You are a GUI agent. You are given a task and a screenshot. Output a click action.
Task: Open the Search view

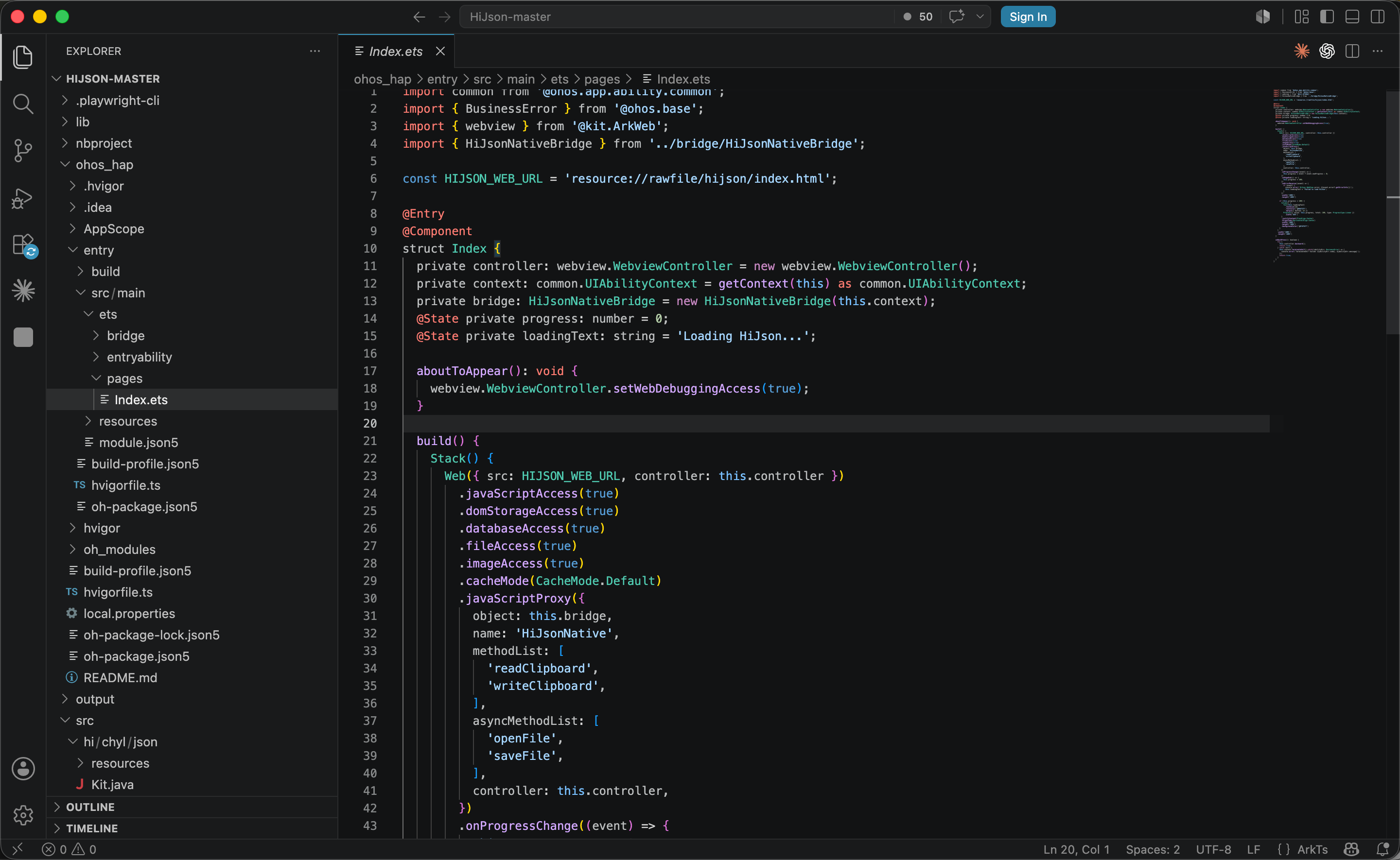(x=23, y=104)
